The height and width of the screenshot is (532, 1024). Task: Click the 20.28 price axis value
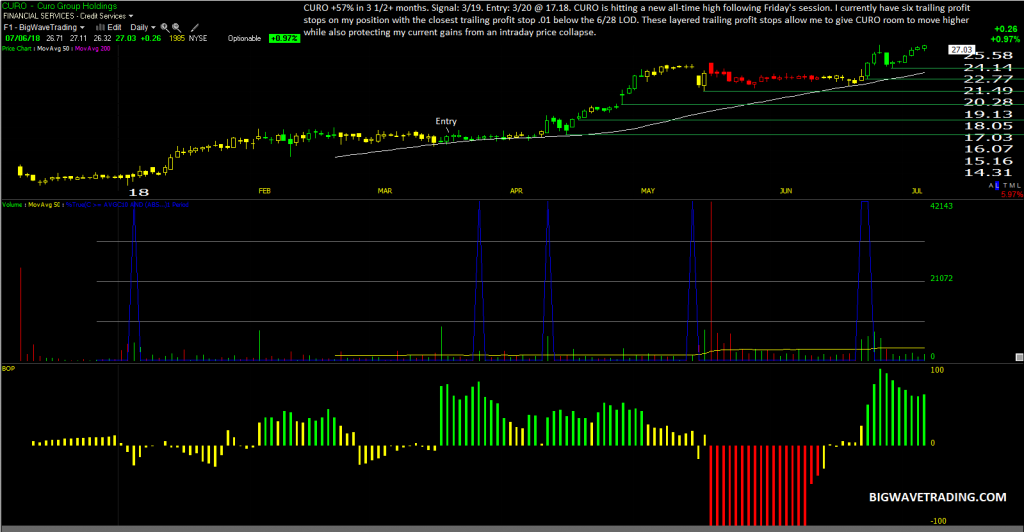pyautogui.click(x=988, y=102)
